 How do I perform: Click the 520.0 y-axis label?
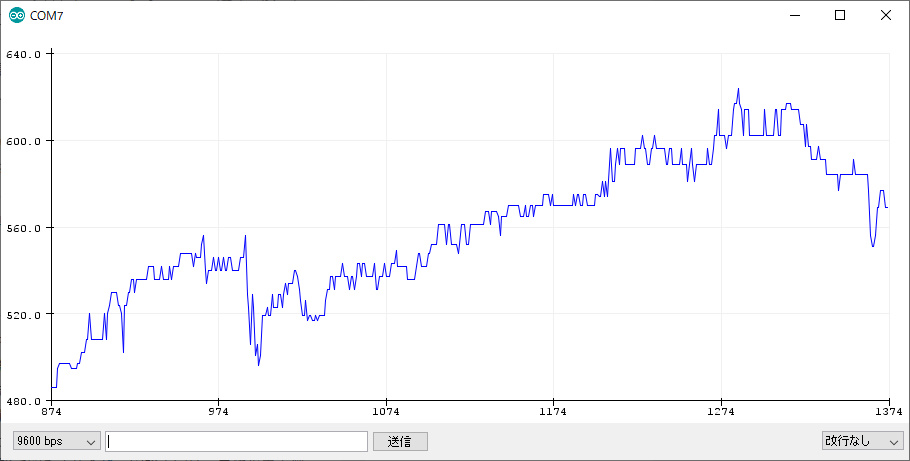point(23,314)
